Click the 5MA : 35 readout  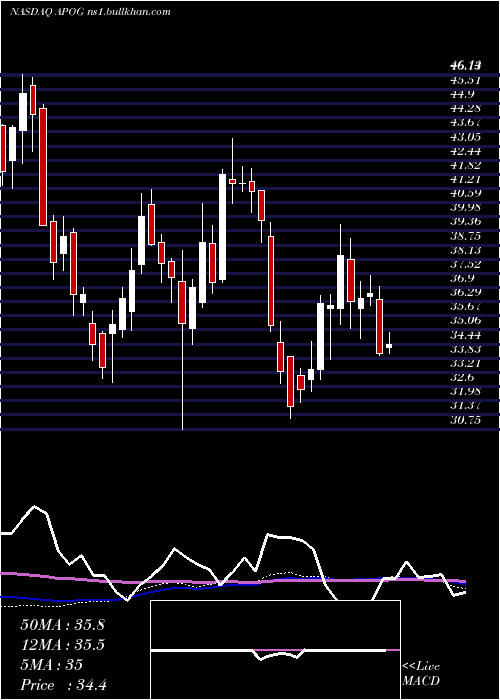tap(51, 665)
